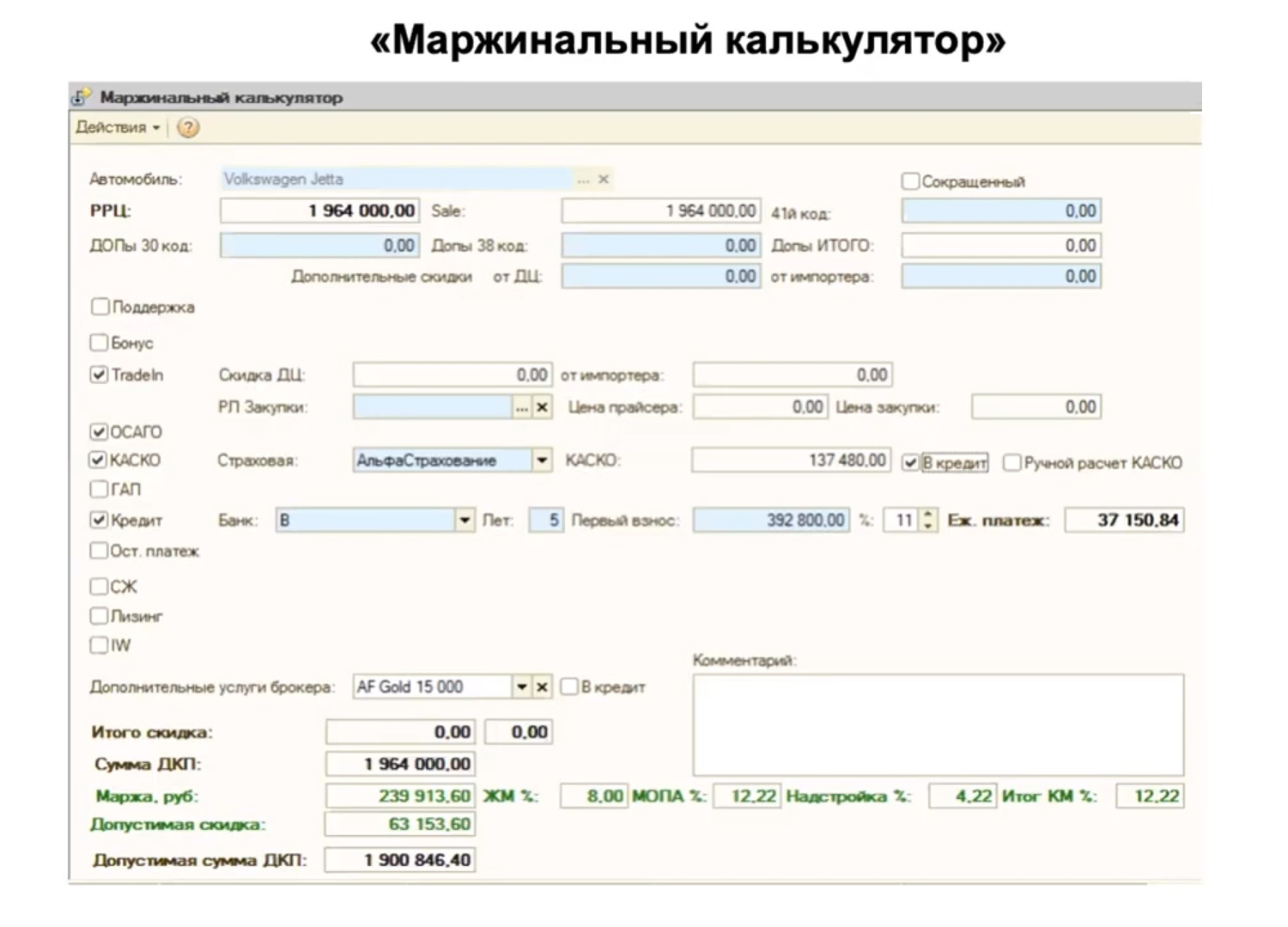
Task: Enable the Поддержка checkbox
Action: coord(100,307)
